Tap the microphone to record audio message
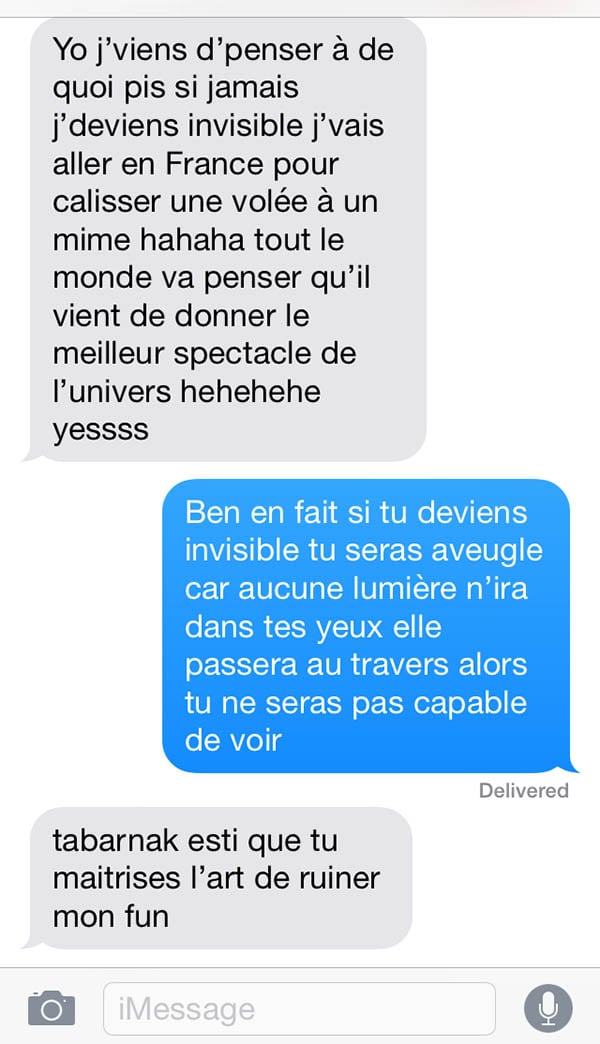Screen dimensions: 600x1044 click(x=548, y=1008)
